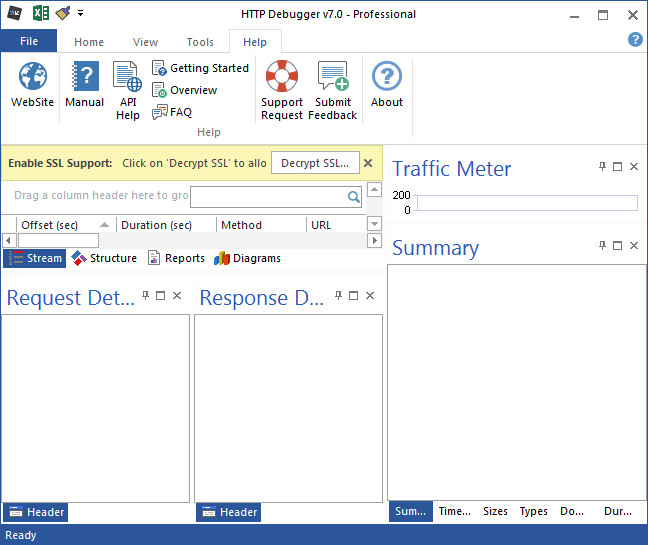Open the Structure view tab

tap(104, 258)
